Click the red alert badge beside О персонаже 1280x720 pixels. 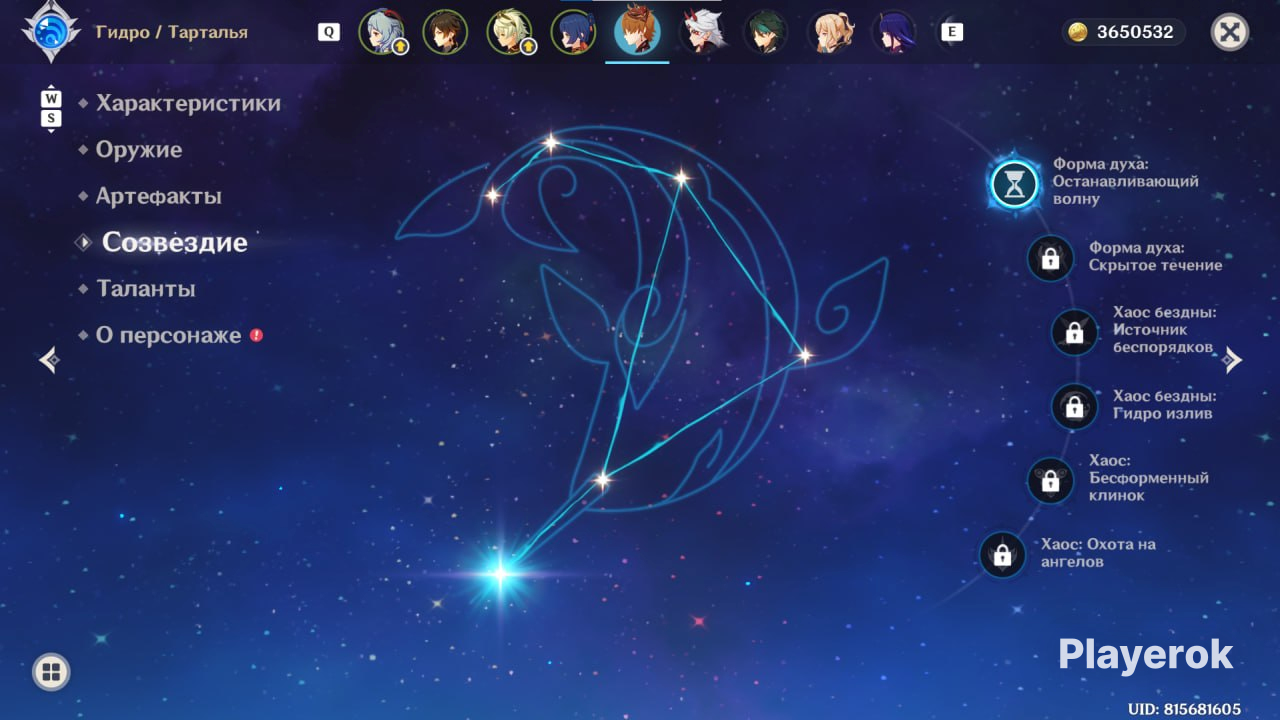click(x=256, y=335)
